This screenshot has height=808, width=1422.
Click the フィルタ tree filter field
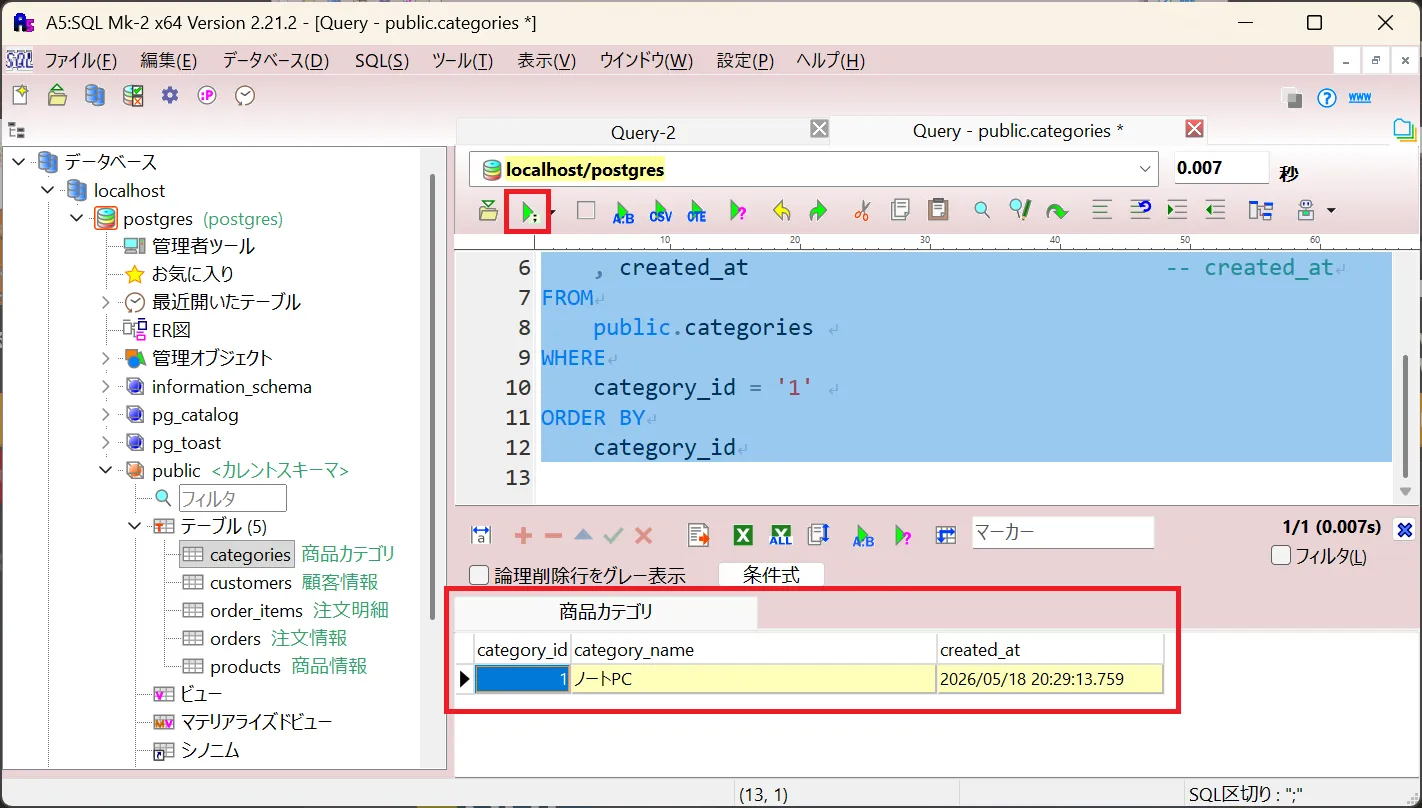pos(233,498)
